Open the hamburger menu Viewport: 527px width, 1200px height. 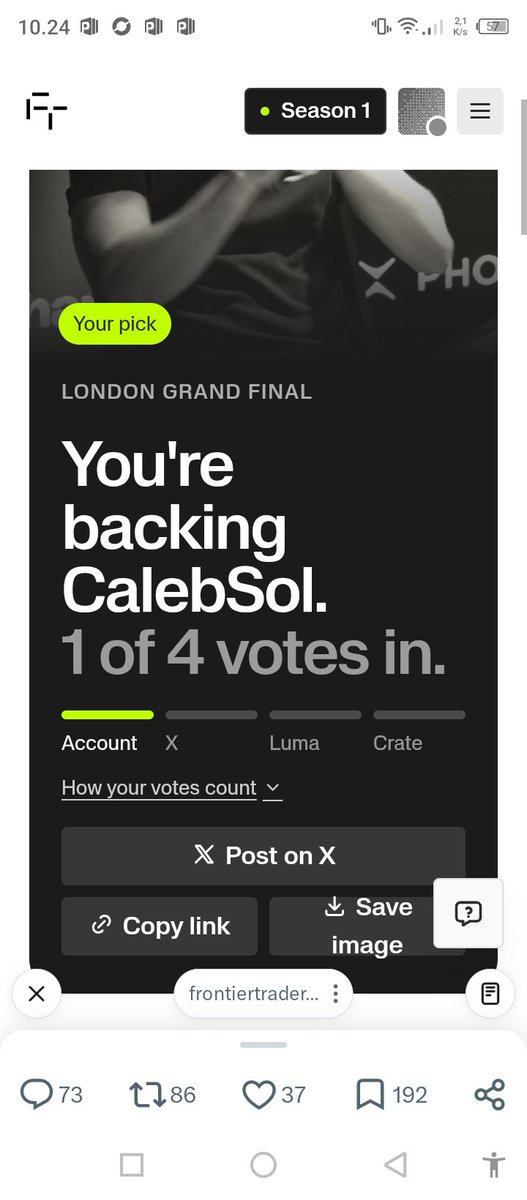pyautogui.click(x=480, y=111)
